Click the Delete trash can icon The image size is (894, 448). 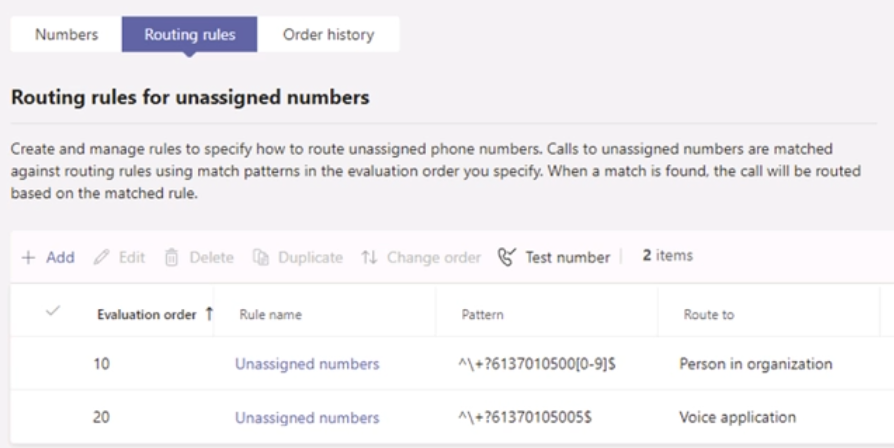(x=171, y=257)
